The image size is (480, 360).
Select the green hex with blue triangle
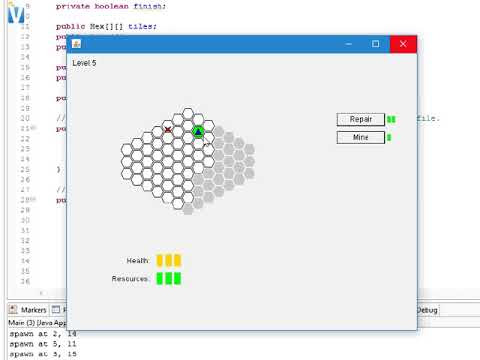(198, 132)
